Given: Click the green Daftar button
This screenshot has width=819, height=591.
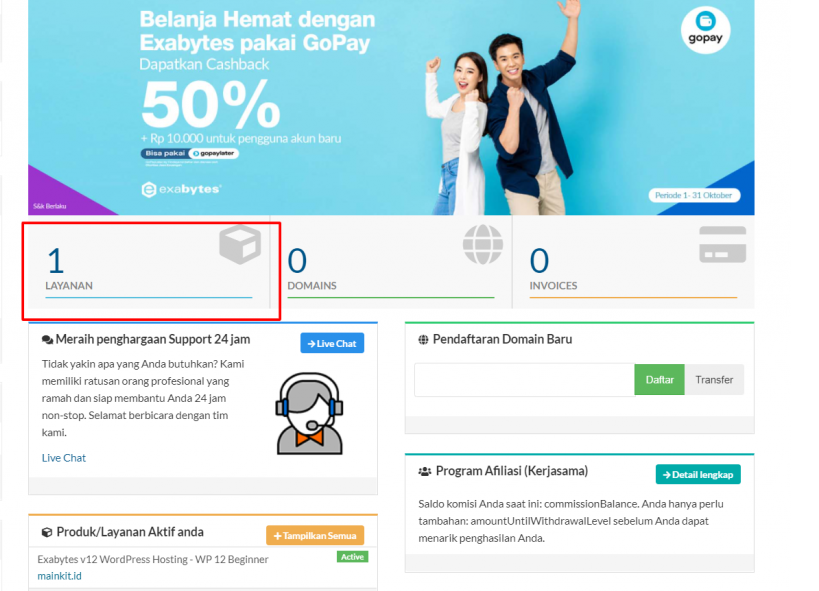Looking at the screenshot, I should (x=659, y=380).
